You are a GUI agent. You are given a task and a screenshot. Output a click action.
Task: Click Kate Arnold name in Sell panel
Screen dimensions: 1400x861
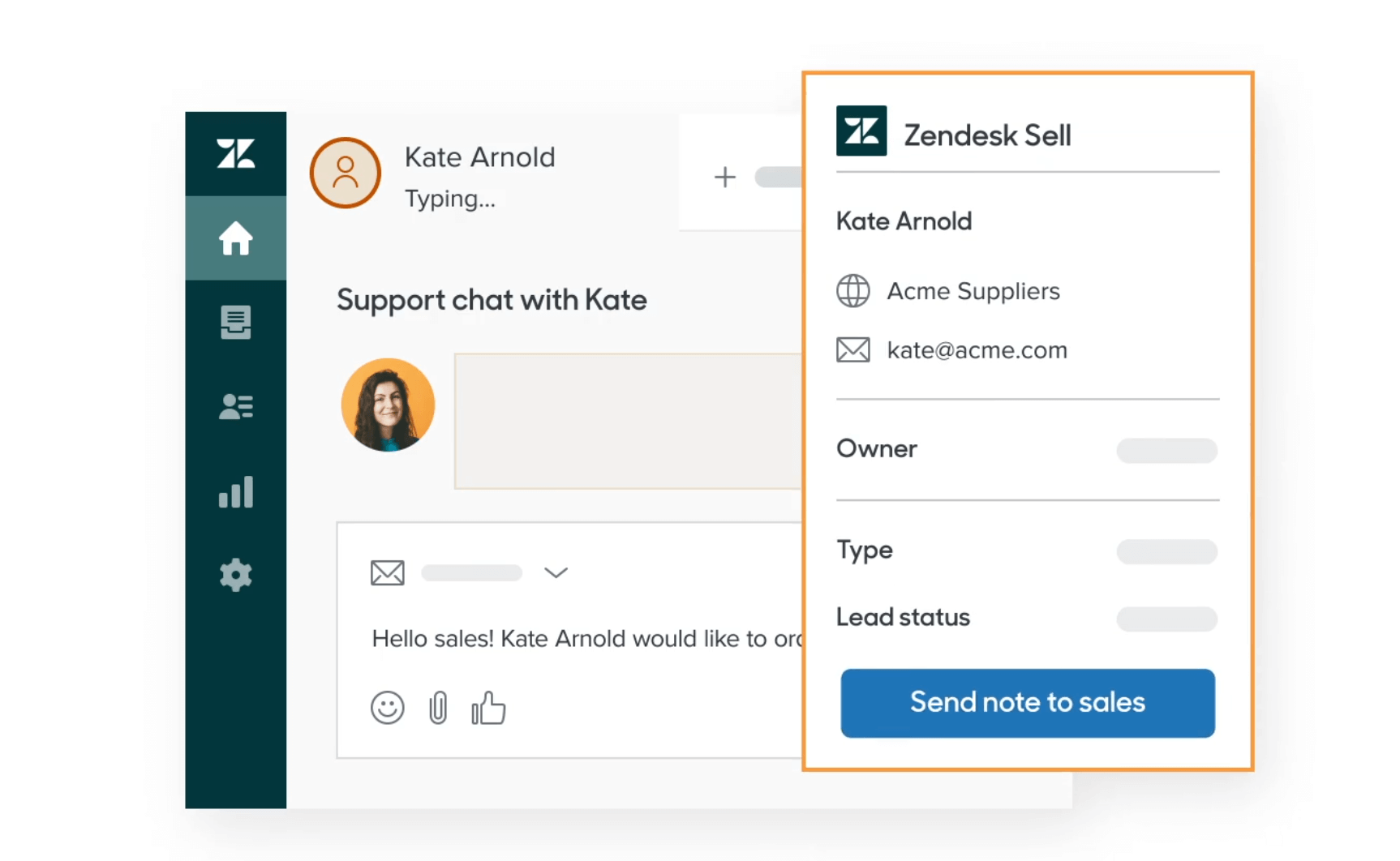pyautogui.click(x=904, y=221)
